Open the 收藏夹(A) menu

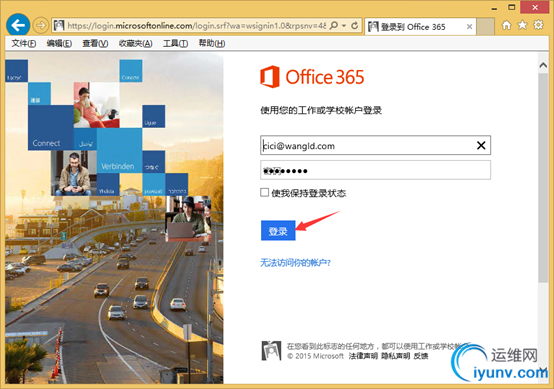(135, 43)
